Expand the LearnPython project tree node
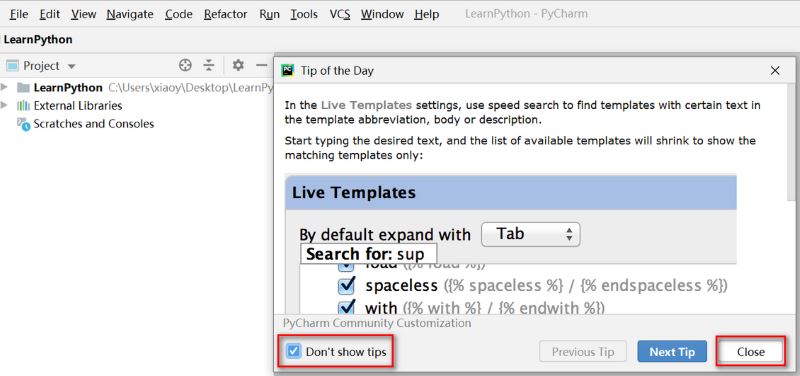Image resolution: width=800 pixels, height=376 pixels. [5, 87]
